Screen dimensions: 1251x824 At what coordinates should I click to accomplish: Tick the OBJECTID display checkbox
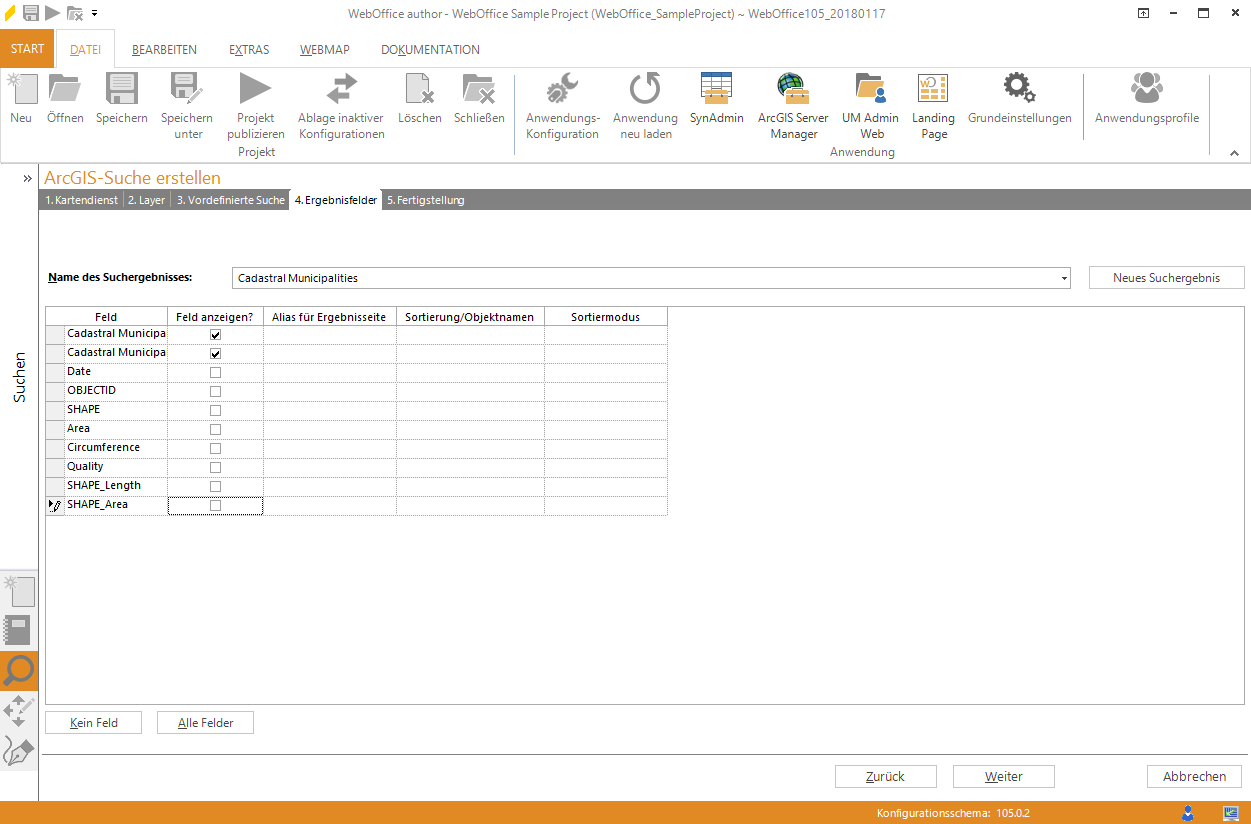coord(215,392)
